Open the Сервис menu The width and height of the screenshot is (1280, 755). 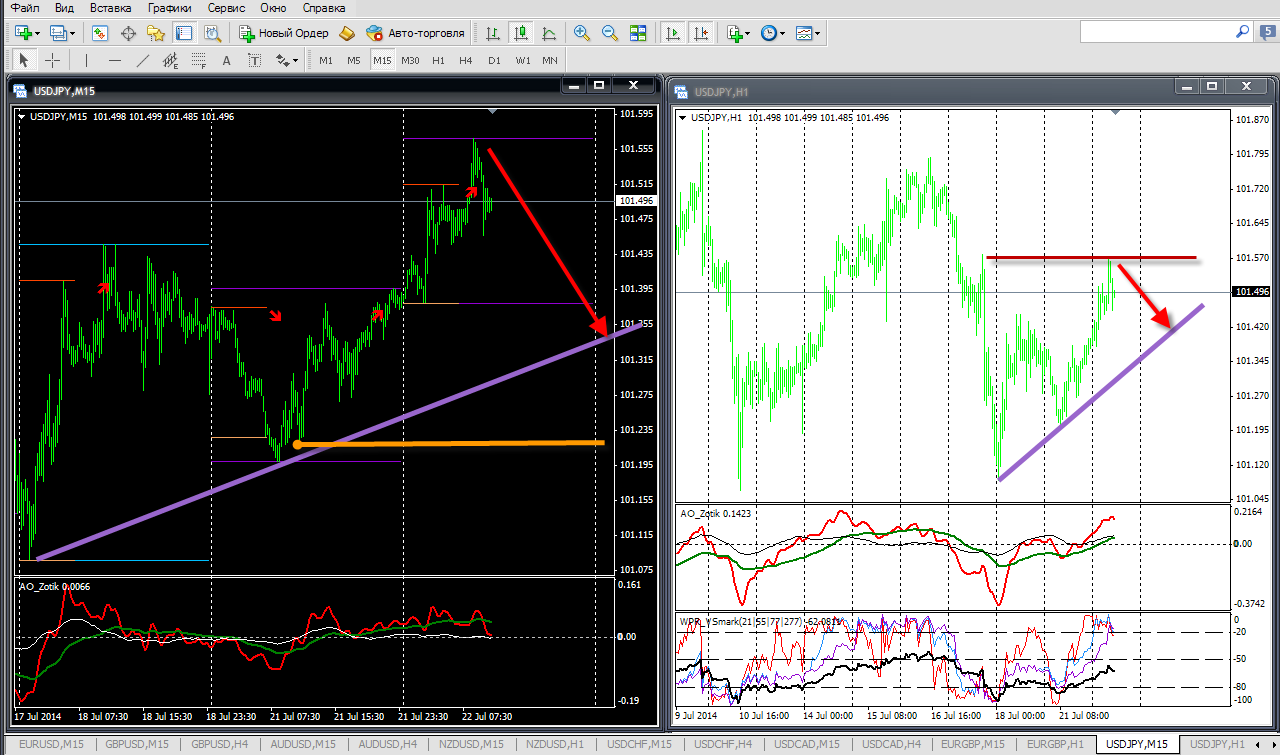pyautogui.click(x=226, y=8)
